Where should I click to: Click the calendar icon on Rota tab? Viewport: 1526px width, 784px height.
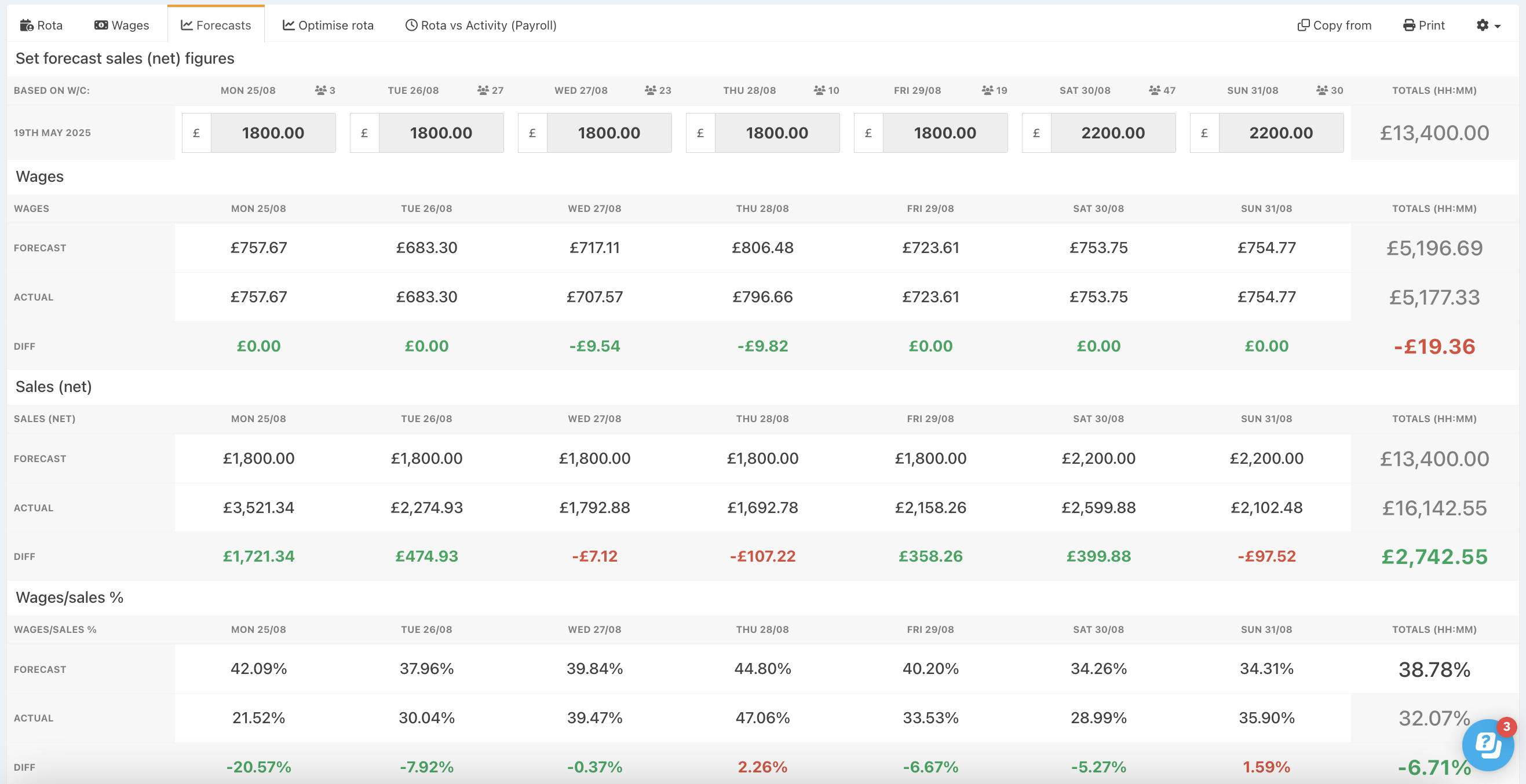point(27,25)
